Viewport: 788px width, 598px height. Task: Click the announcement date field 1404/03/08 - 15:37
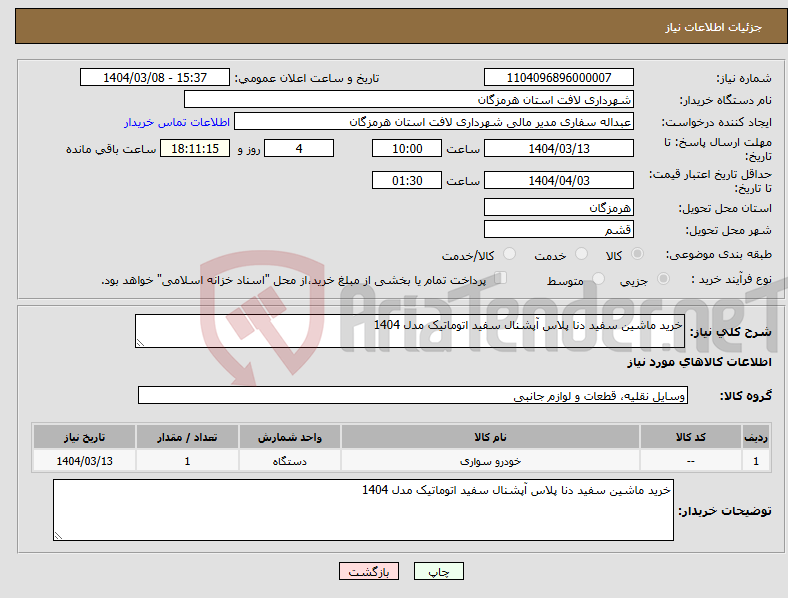(x=155, y=77)
